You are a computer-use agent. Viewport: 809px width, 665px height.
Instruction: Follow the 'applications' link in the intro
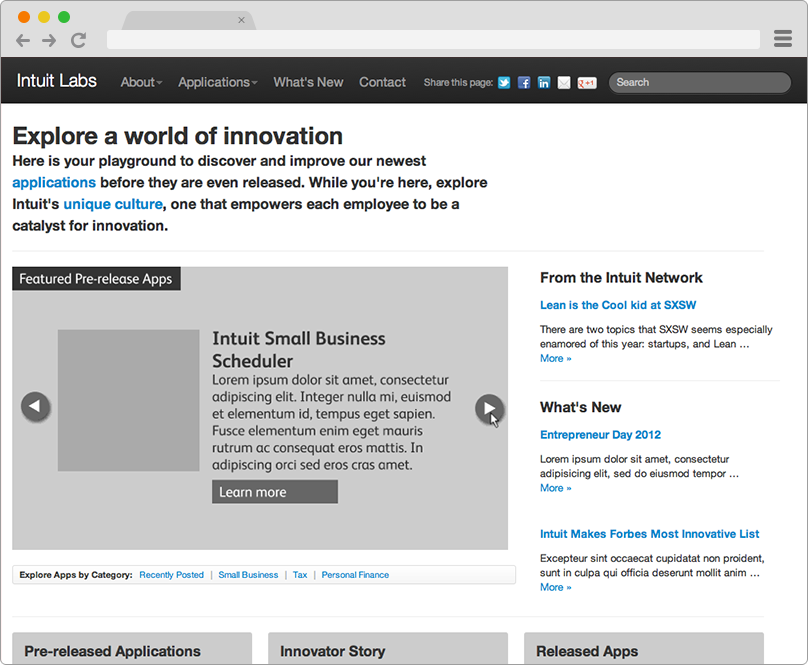(54, 183)
